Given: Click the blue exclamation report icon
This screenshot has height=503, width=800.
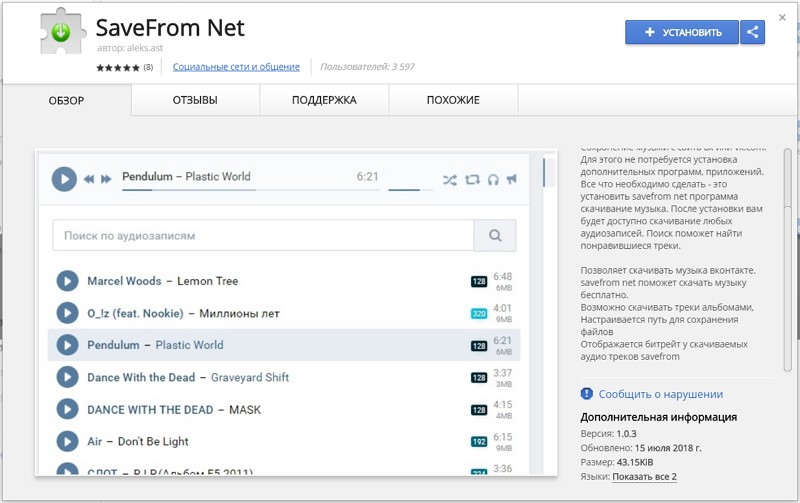Looking at the screenshot, I should tap(587, 394).
